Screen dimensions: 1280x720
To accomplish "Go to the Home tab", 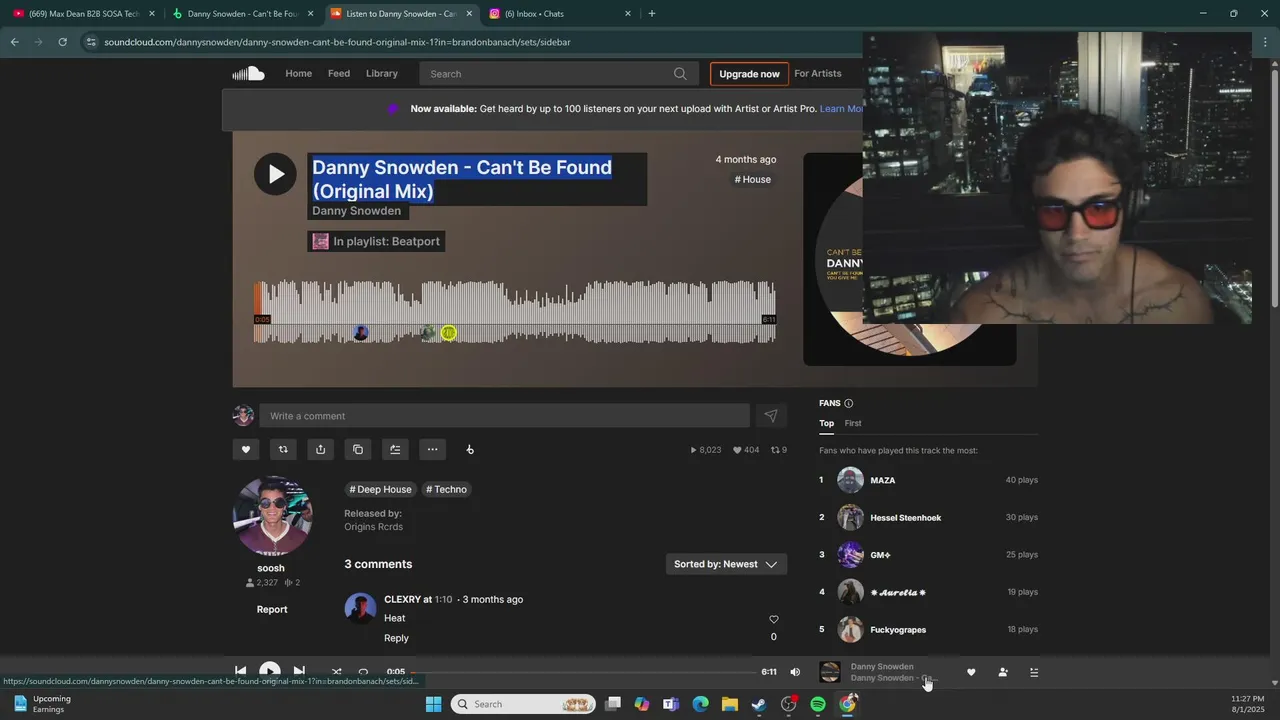I will click(299, 73).
